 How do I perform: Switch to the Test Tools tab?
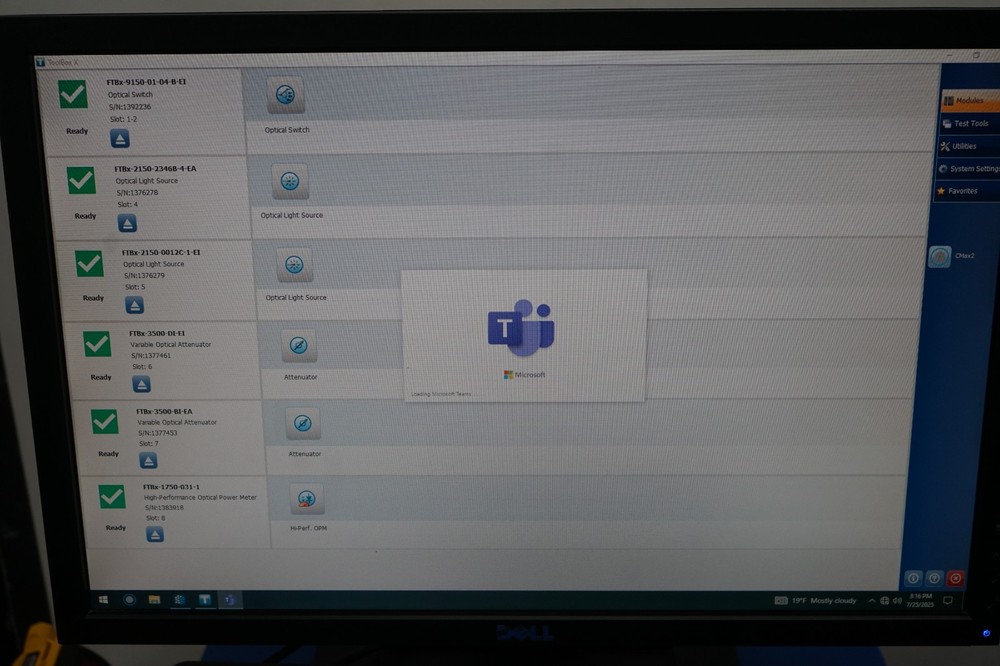[x=969, y=123]
